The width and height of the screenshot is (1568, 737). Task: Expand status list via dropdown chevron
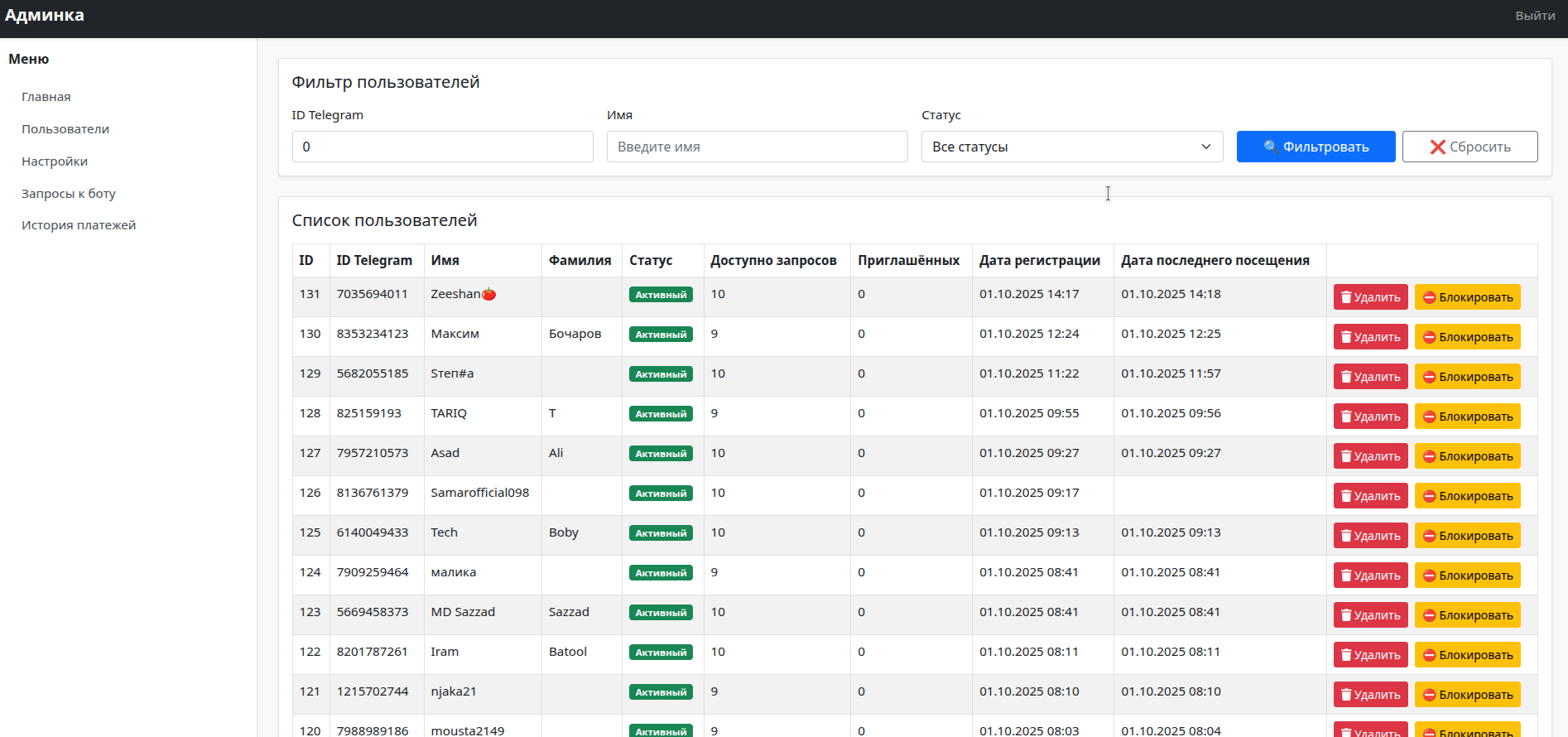coord(1205,147)
